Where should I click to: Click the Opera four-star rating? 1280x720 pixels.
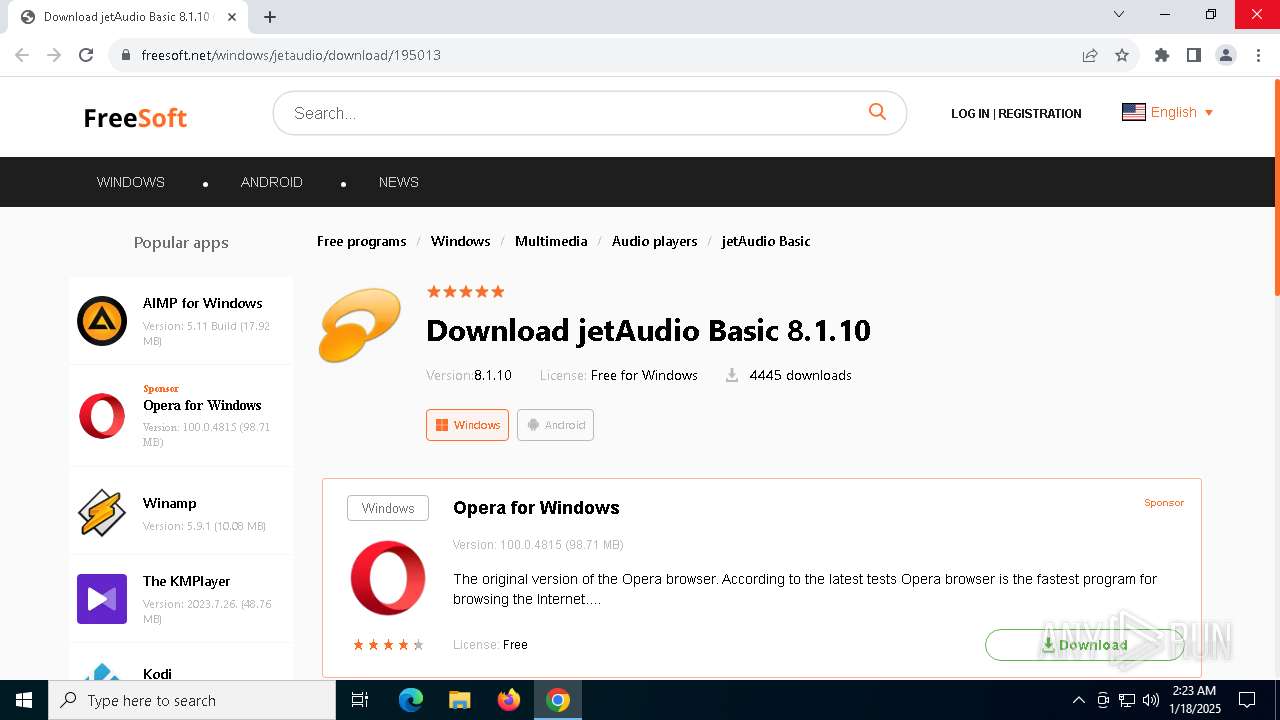[x=388, y=645]
